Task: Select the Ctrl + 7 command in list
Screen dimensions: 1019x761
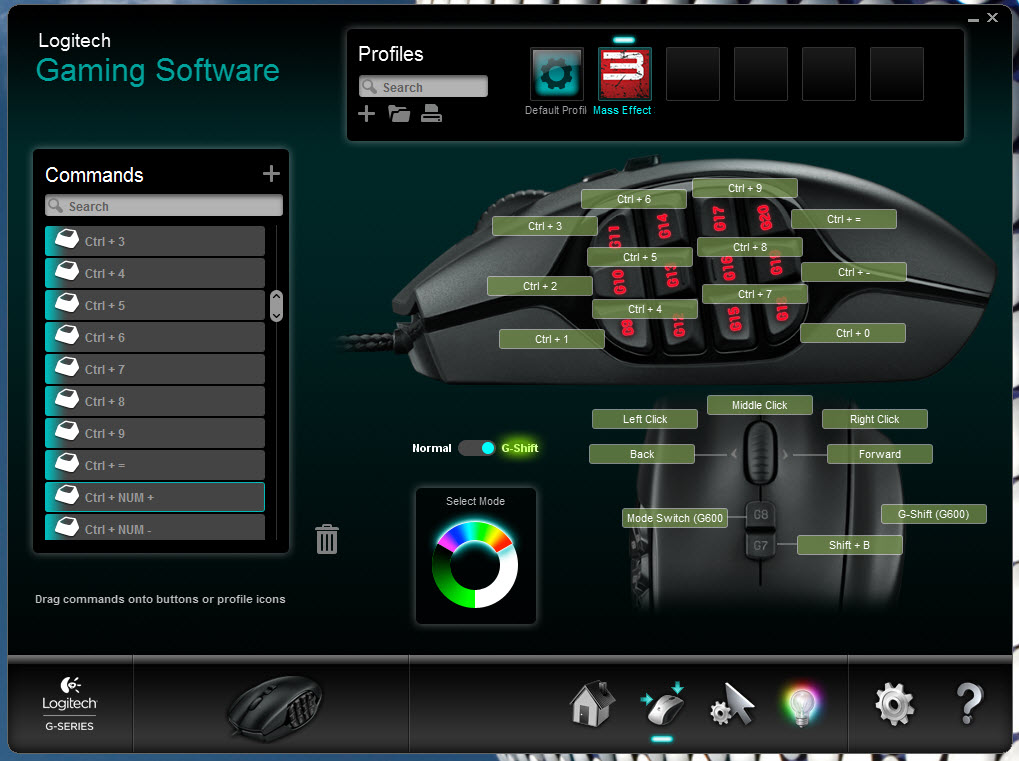Action: [x=155, y=369]
